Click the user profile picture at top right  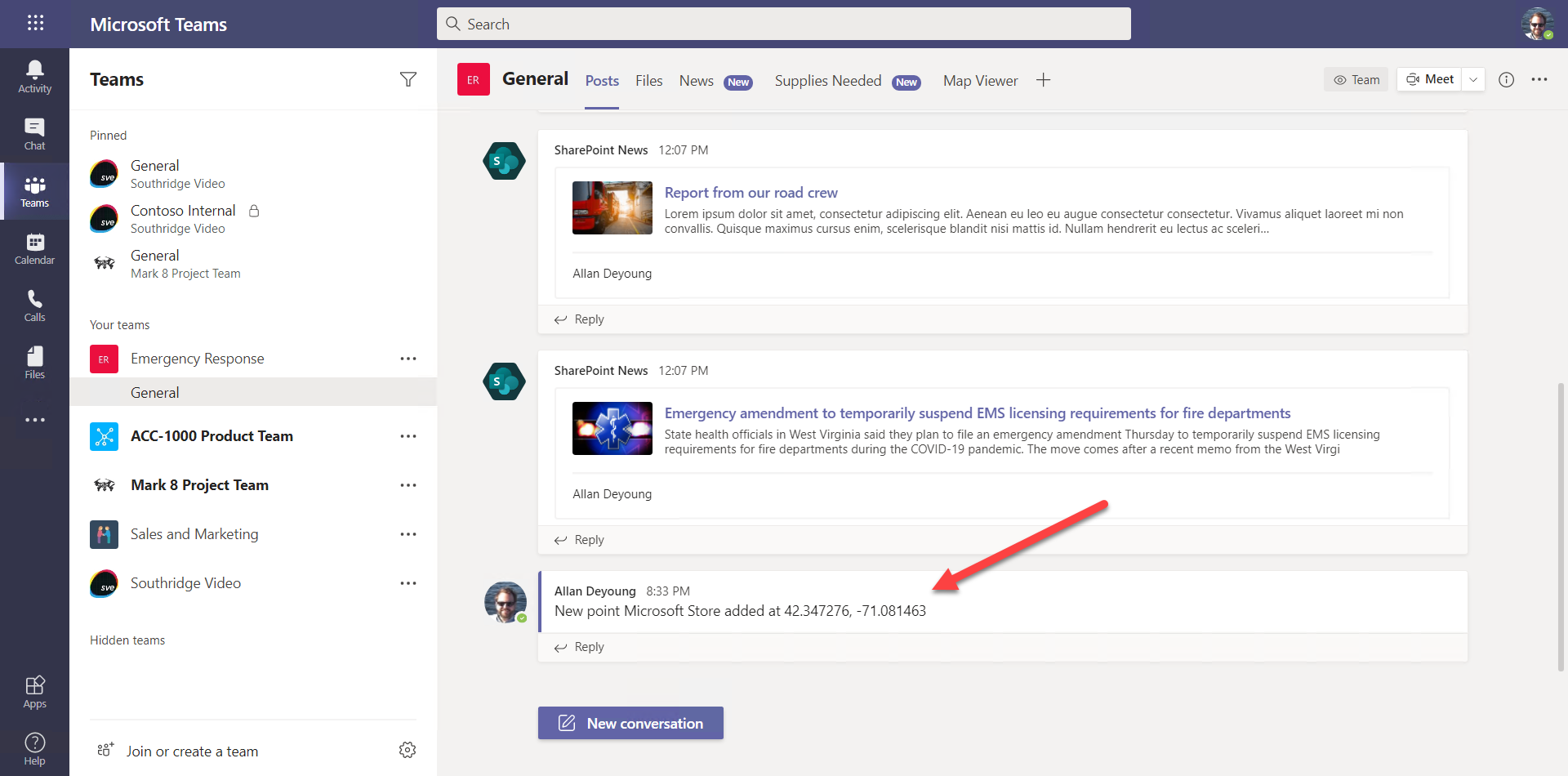click(1537, 24)
